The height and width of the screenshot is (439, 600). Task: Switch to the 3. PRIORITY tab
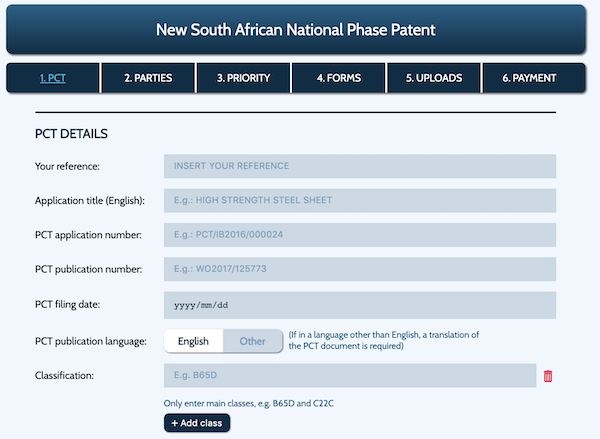coord(243,78)
